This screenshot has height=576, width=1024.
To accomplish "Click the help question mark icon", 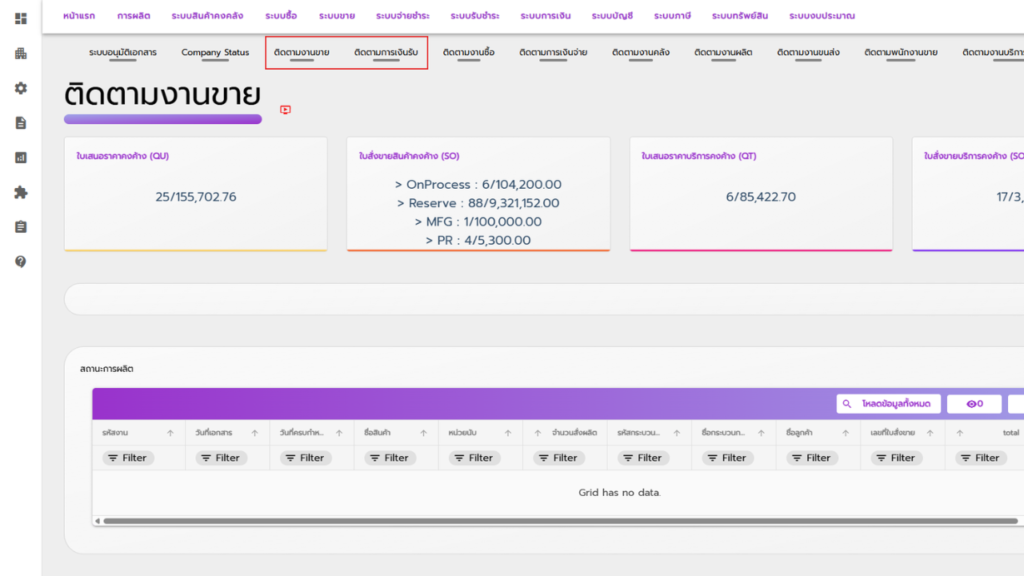I will pos(21,261).
